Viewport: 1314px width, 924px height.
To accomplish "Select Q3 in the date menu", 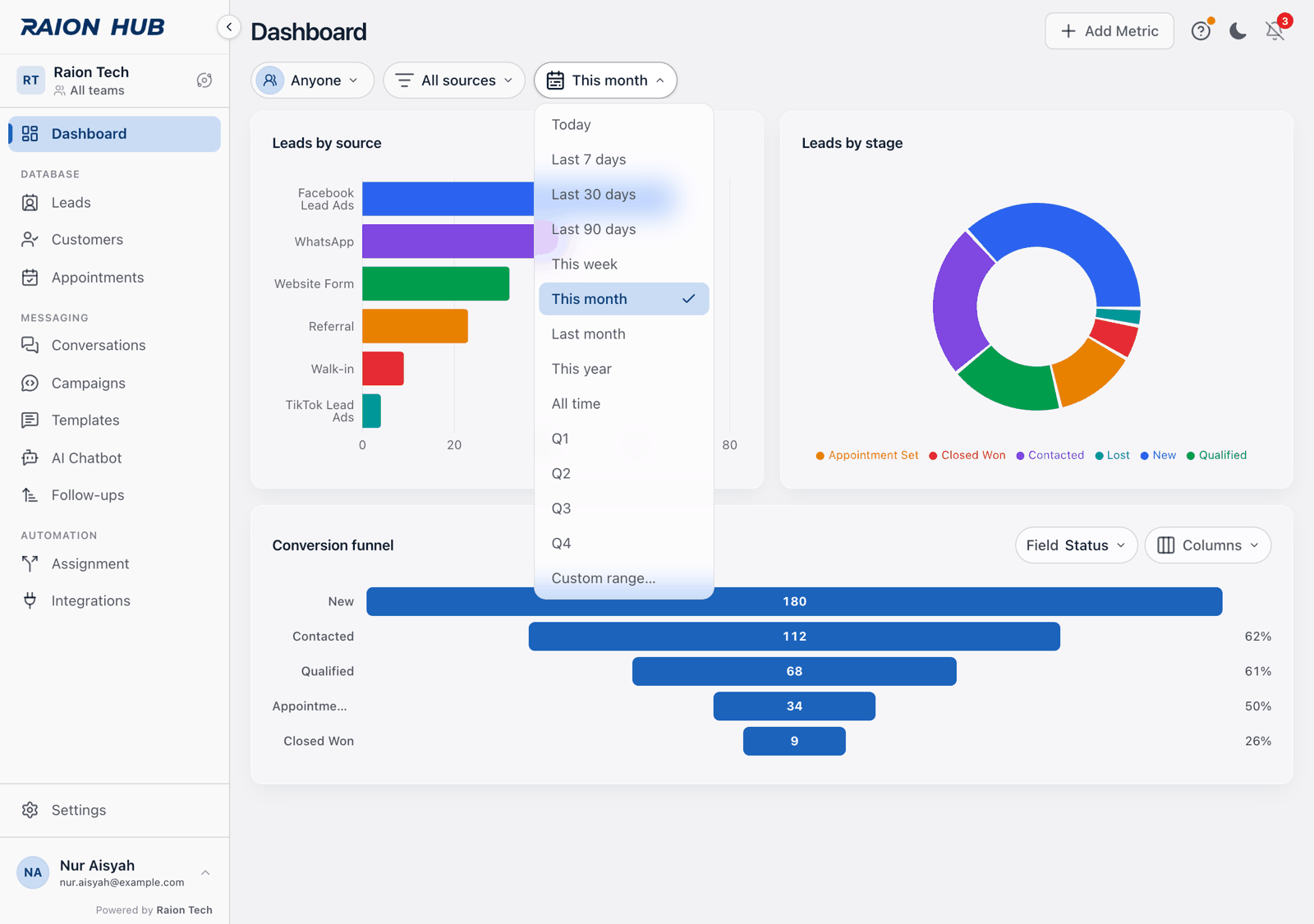I will coord(624,508).
